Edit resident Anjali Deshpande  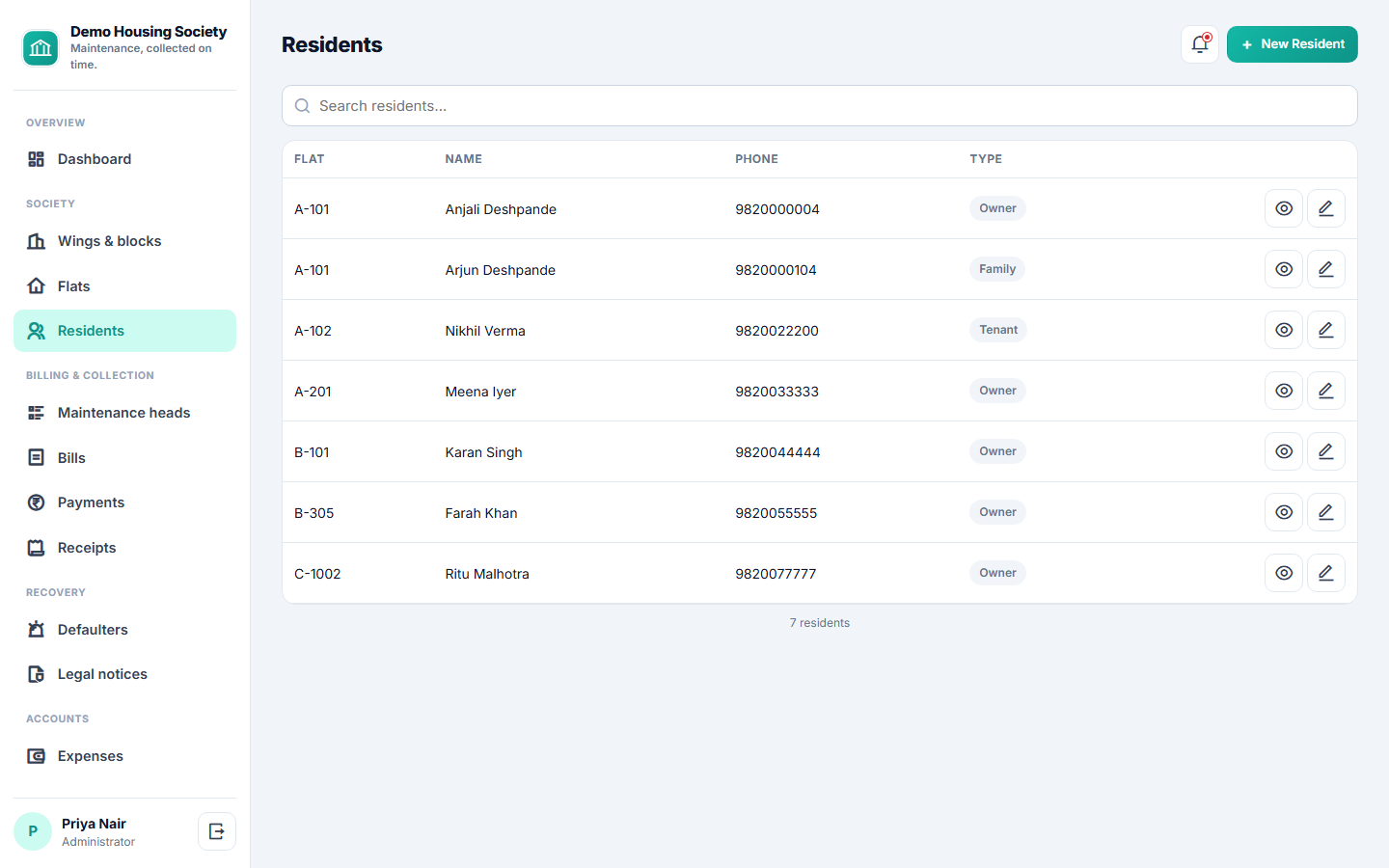pos(1326,208)
